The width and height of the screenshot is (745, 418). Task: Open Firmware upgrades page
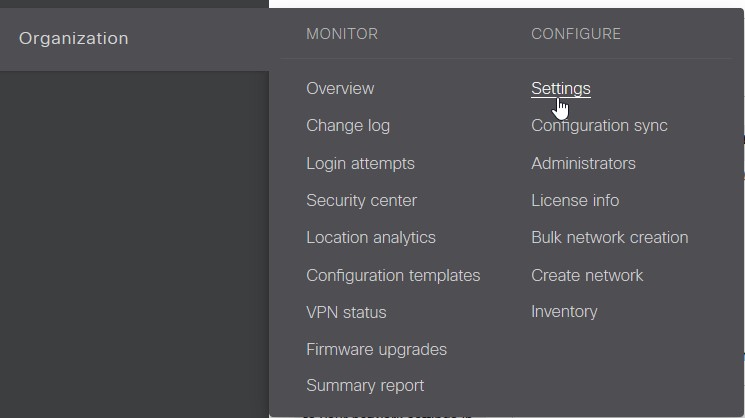click(x=376, y=350)
